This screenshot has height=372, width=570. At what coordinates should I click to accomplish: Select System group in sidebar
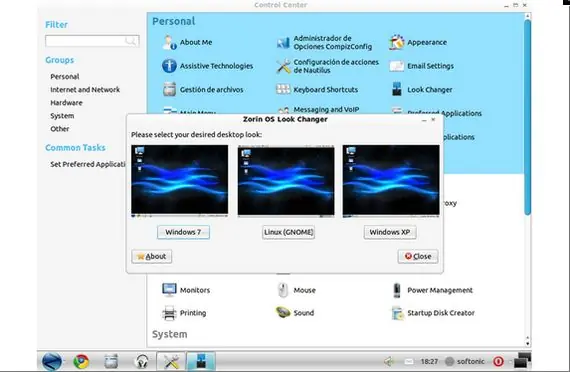coord(62,116)
